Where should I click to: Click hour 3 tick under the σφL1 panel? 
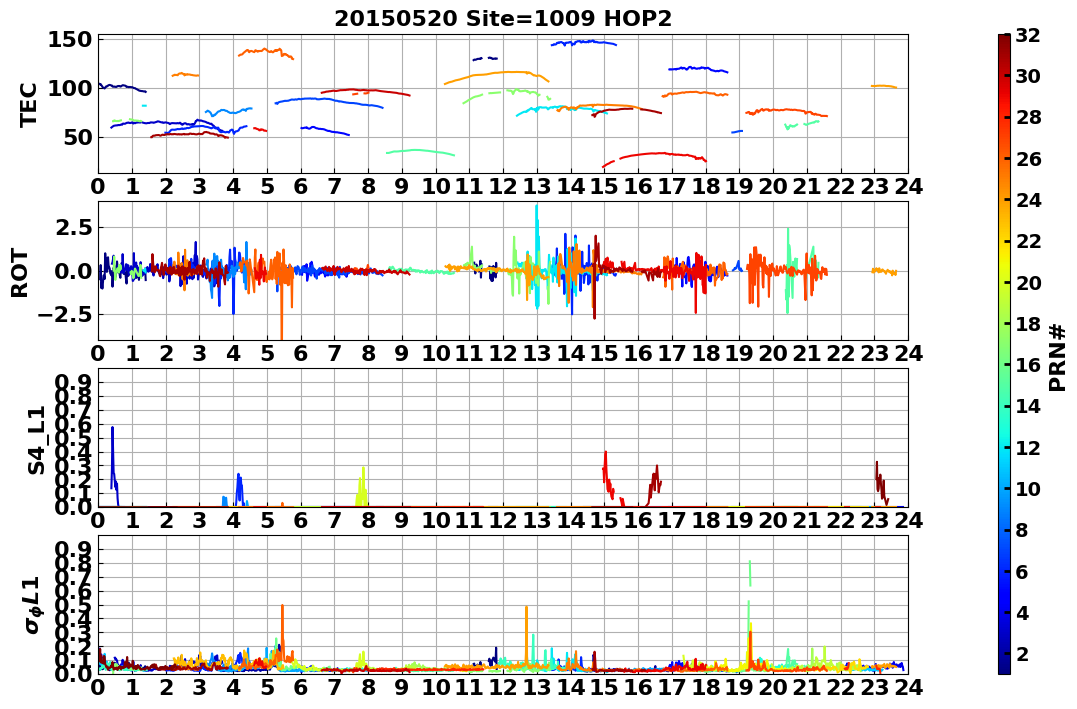(x=199, y=687)
